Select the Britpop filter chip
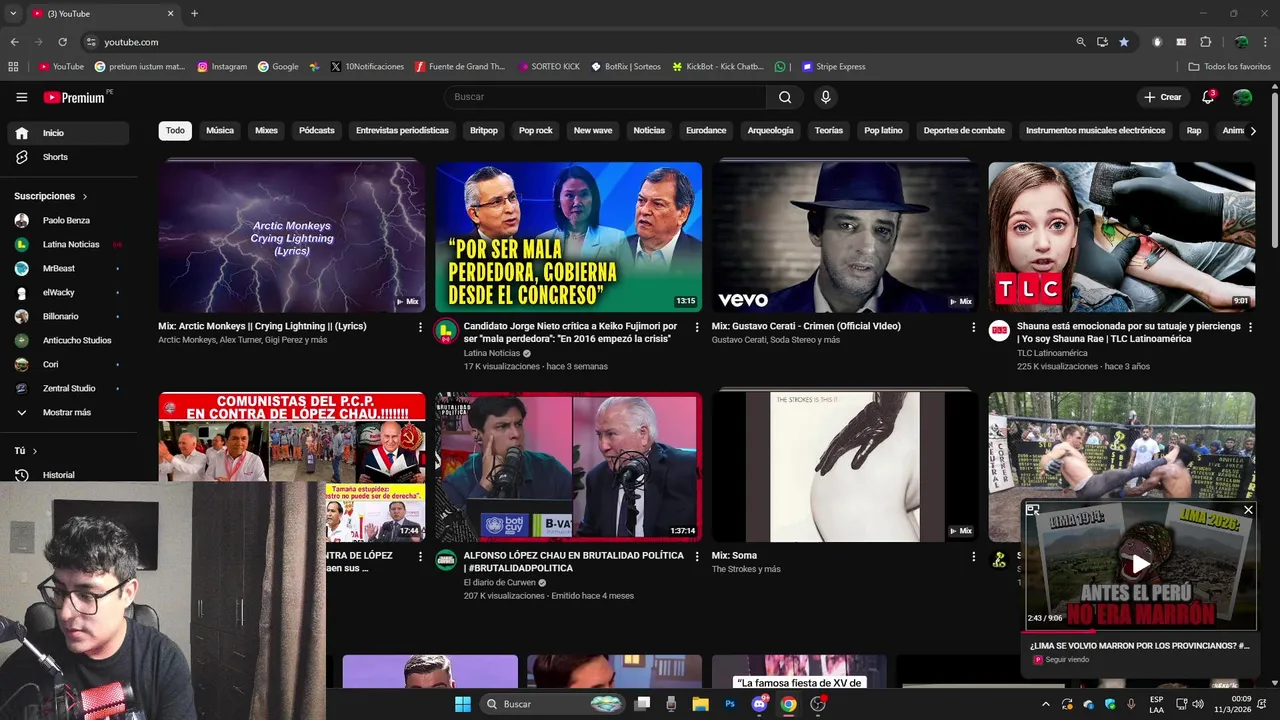 click(484, 131)
